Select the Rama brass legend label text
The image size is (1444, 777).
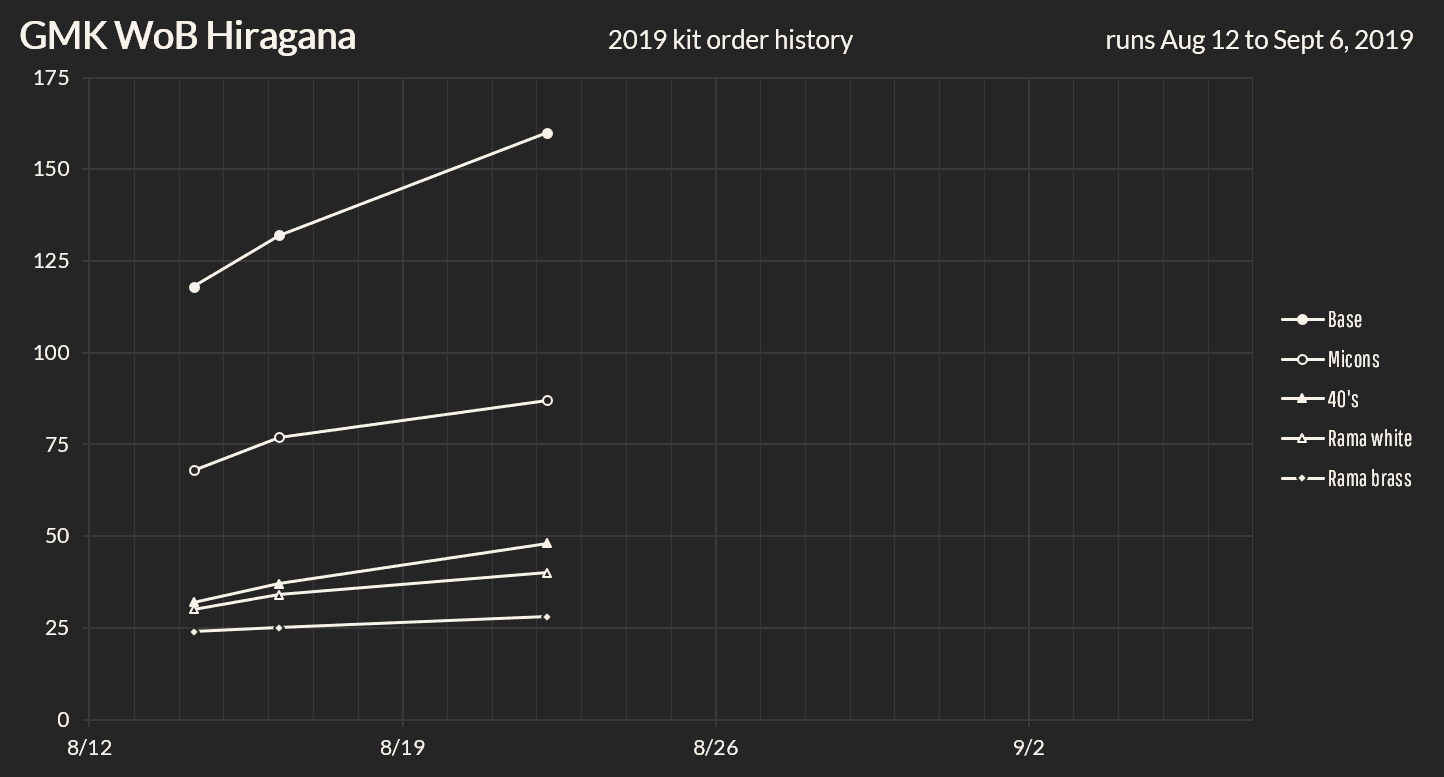pos(1369,479)
